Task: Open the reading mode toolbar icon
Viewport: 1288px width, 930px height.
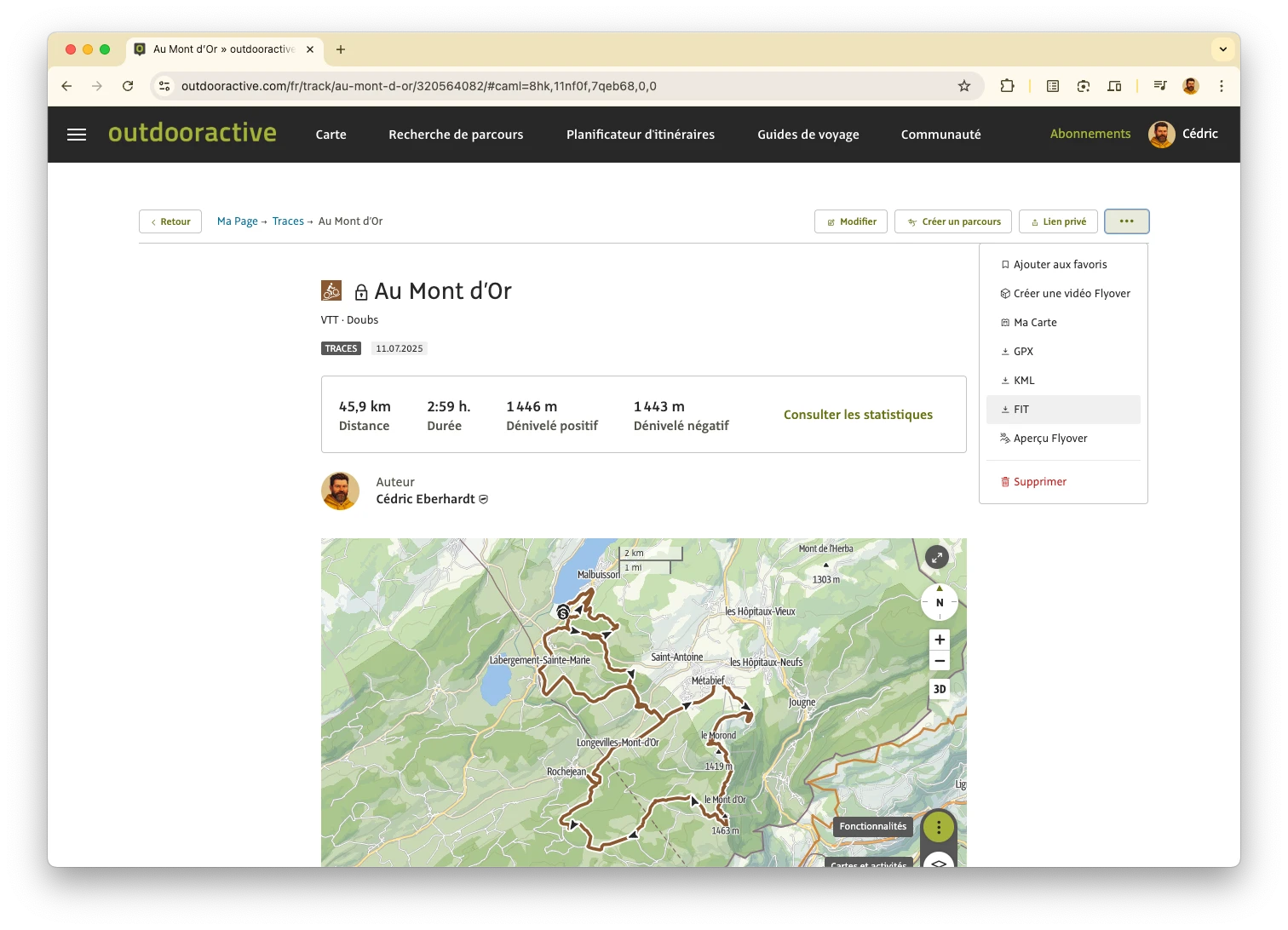Action: pos(1053,86)
